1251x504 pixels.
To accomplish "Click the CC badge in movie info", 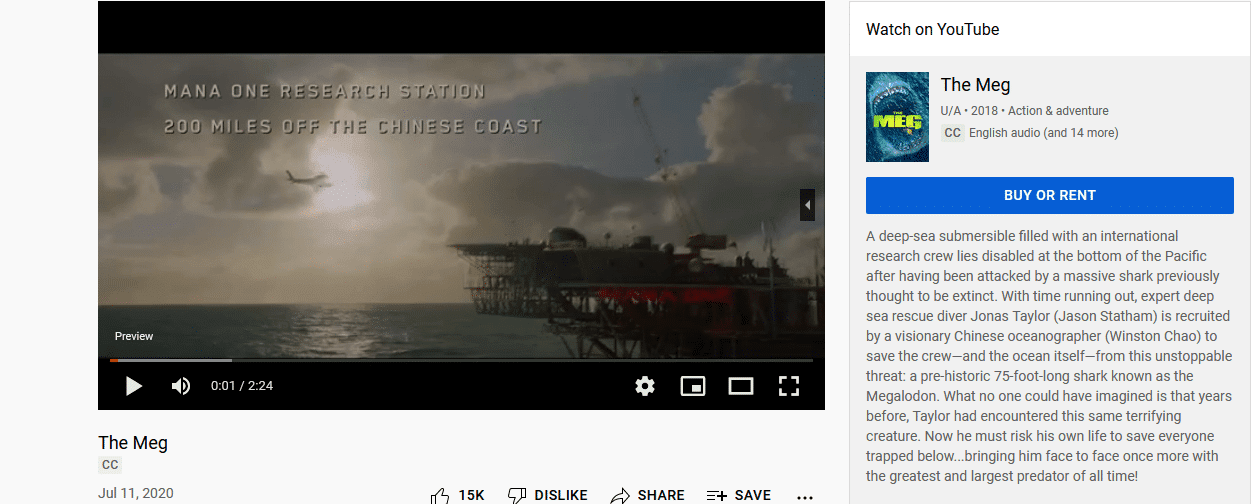I will (952, 133).
